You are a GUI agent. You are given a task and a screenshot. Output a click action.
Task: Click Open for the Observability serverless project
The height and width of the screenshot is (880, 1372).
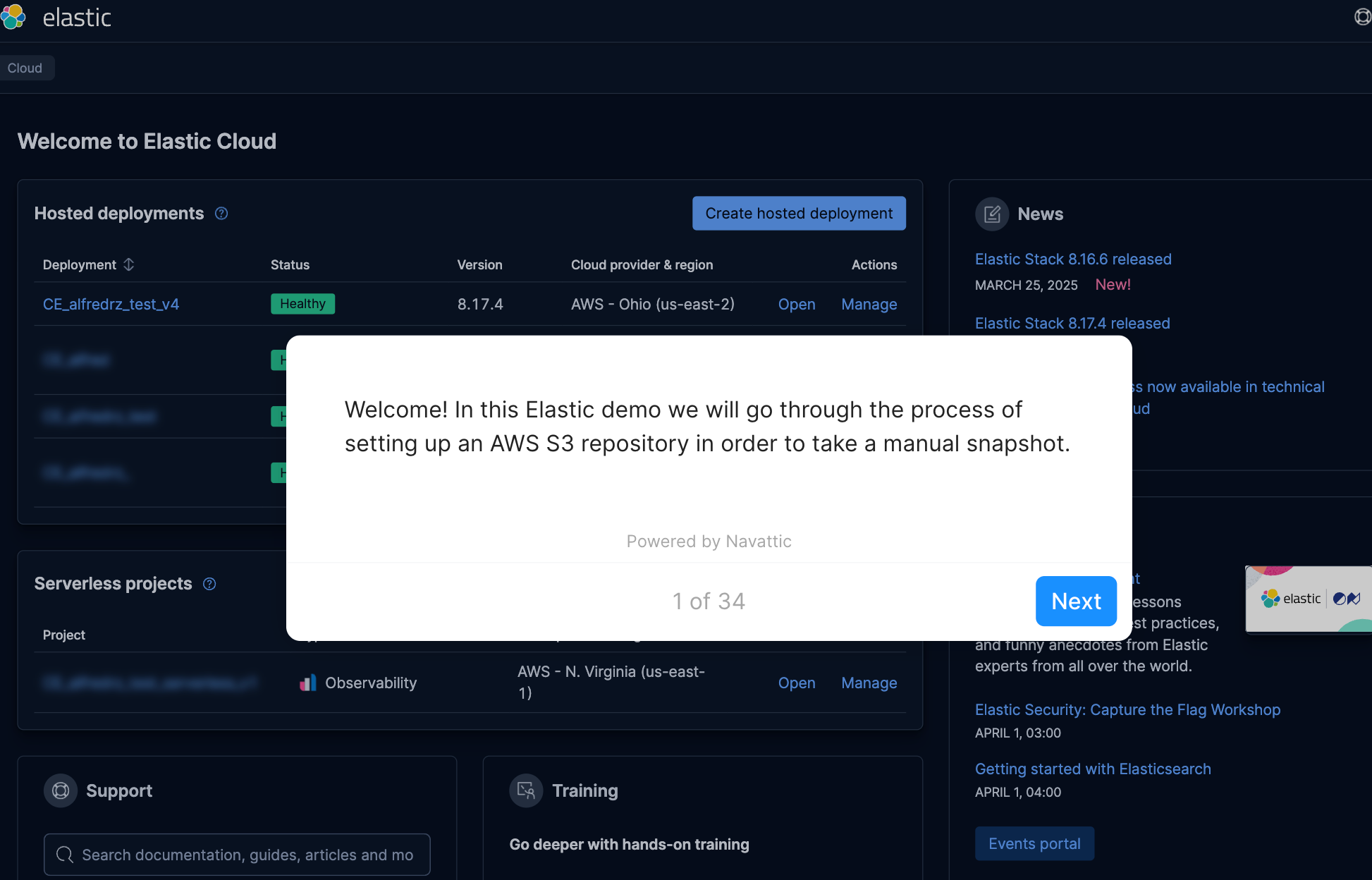797,683
